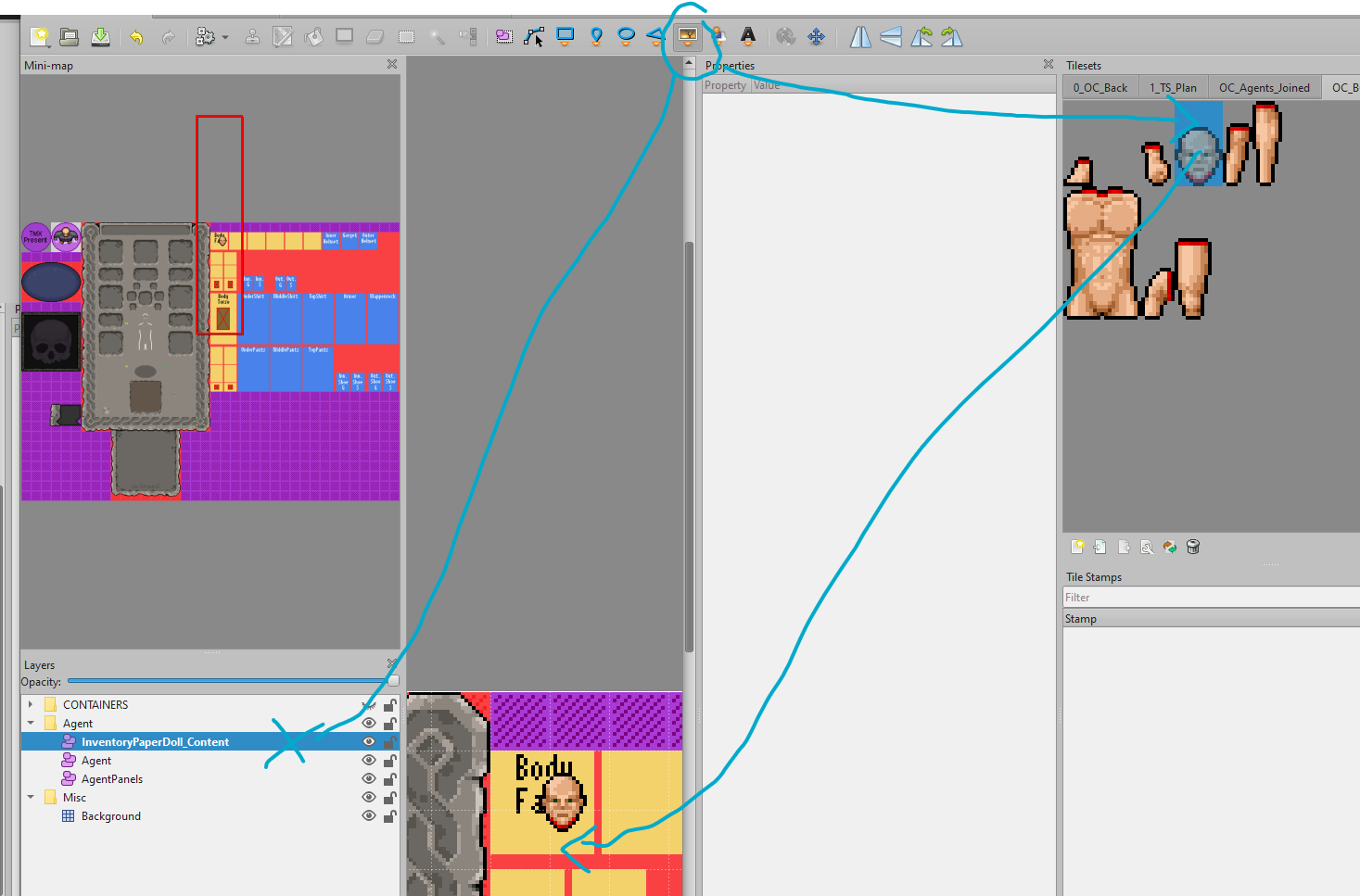Rotate the selection right
1360x896 pixels.
tap(952, 37)
